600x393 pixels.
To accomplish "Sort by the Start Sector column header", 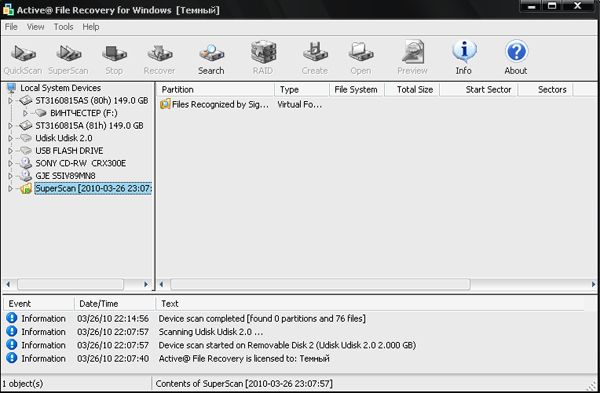I will 479,90.
